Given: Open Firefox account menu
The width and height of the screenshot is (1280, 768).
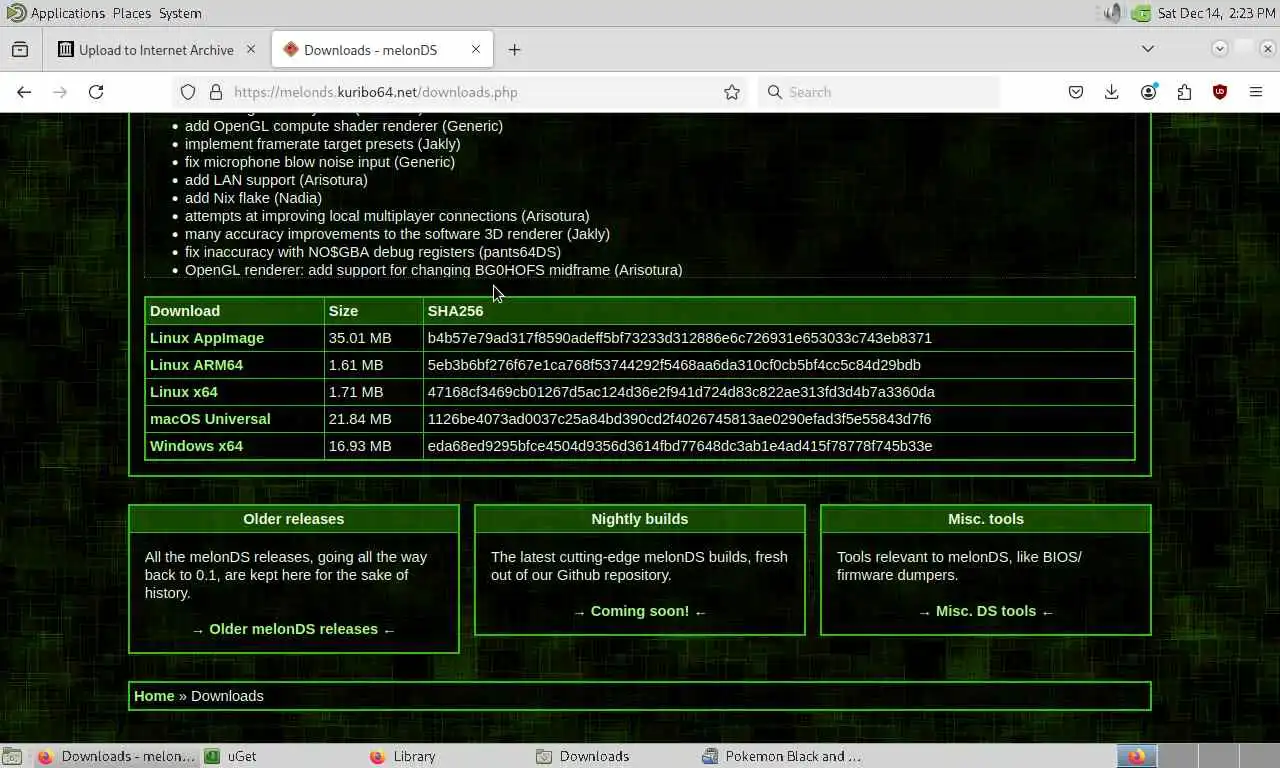Looking at the screenshot, I should click(1148, 92).
